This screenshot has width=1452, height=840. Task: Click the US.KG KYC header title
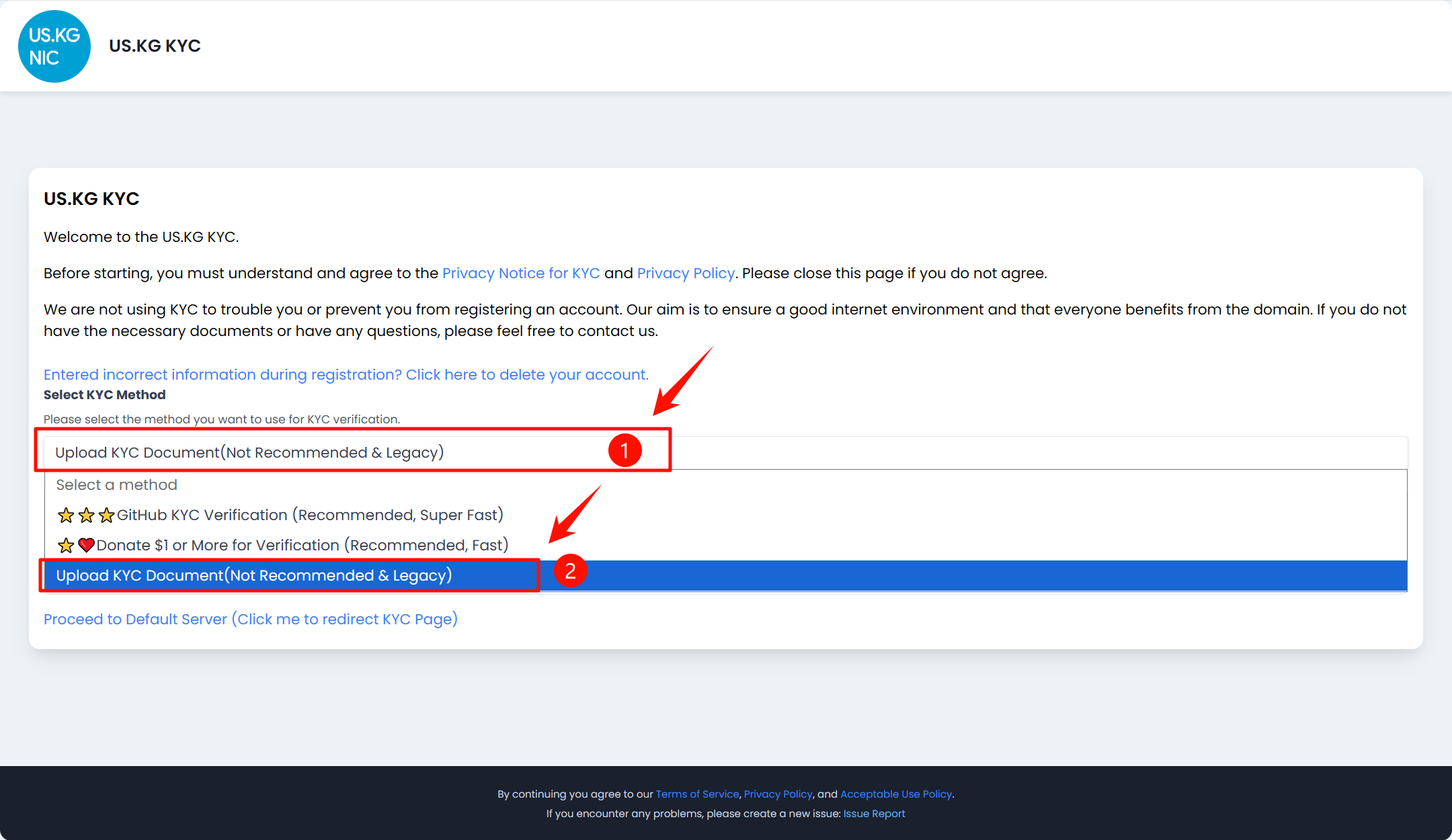pyautogui.click(x=155, y=46)
